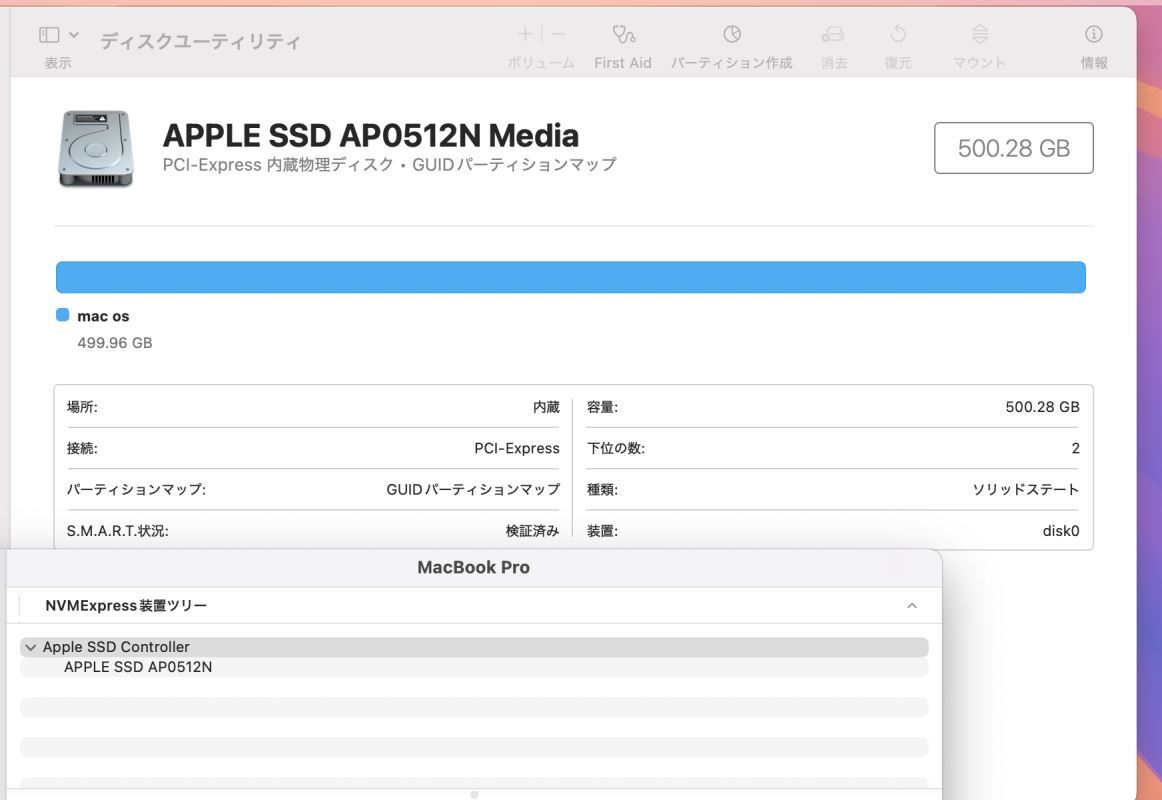
Task: Pick the blue mac os legend swatch
Action: click(x=63, y=316)
